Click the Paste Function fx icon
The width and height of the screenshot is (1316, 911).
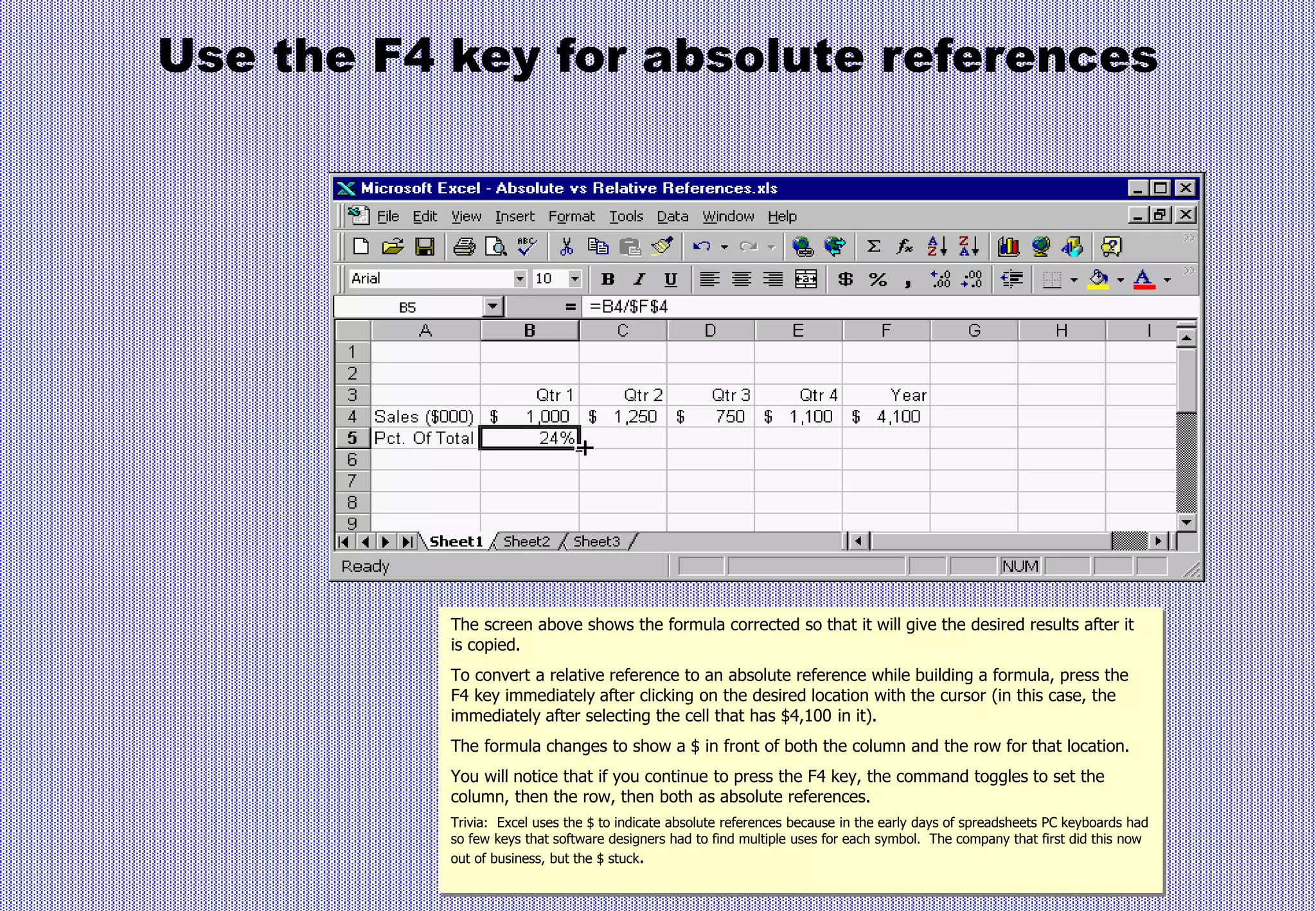point(905,247)
